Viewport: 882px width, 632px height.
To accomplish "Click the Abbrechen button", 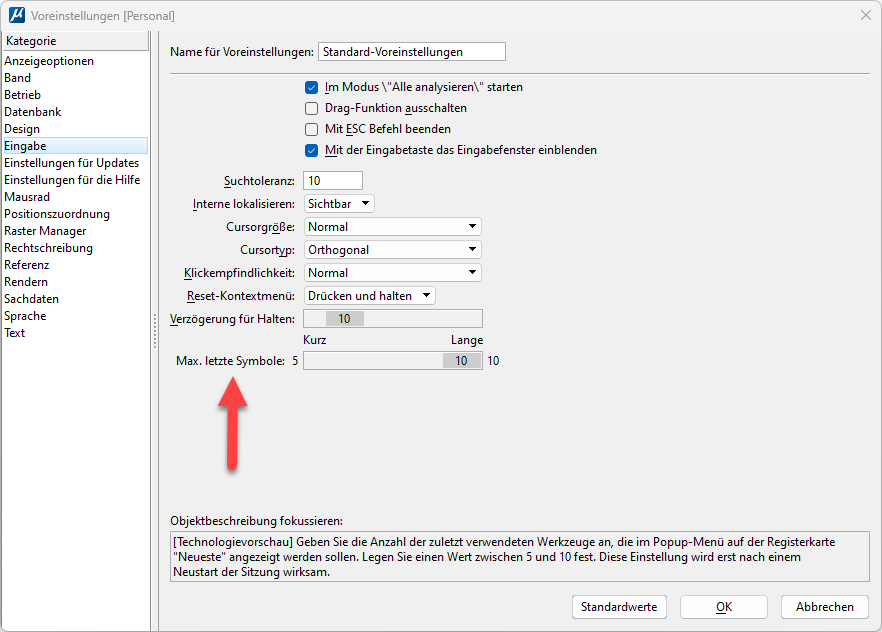I will (x=824, y=607).
